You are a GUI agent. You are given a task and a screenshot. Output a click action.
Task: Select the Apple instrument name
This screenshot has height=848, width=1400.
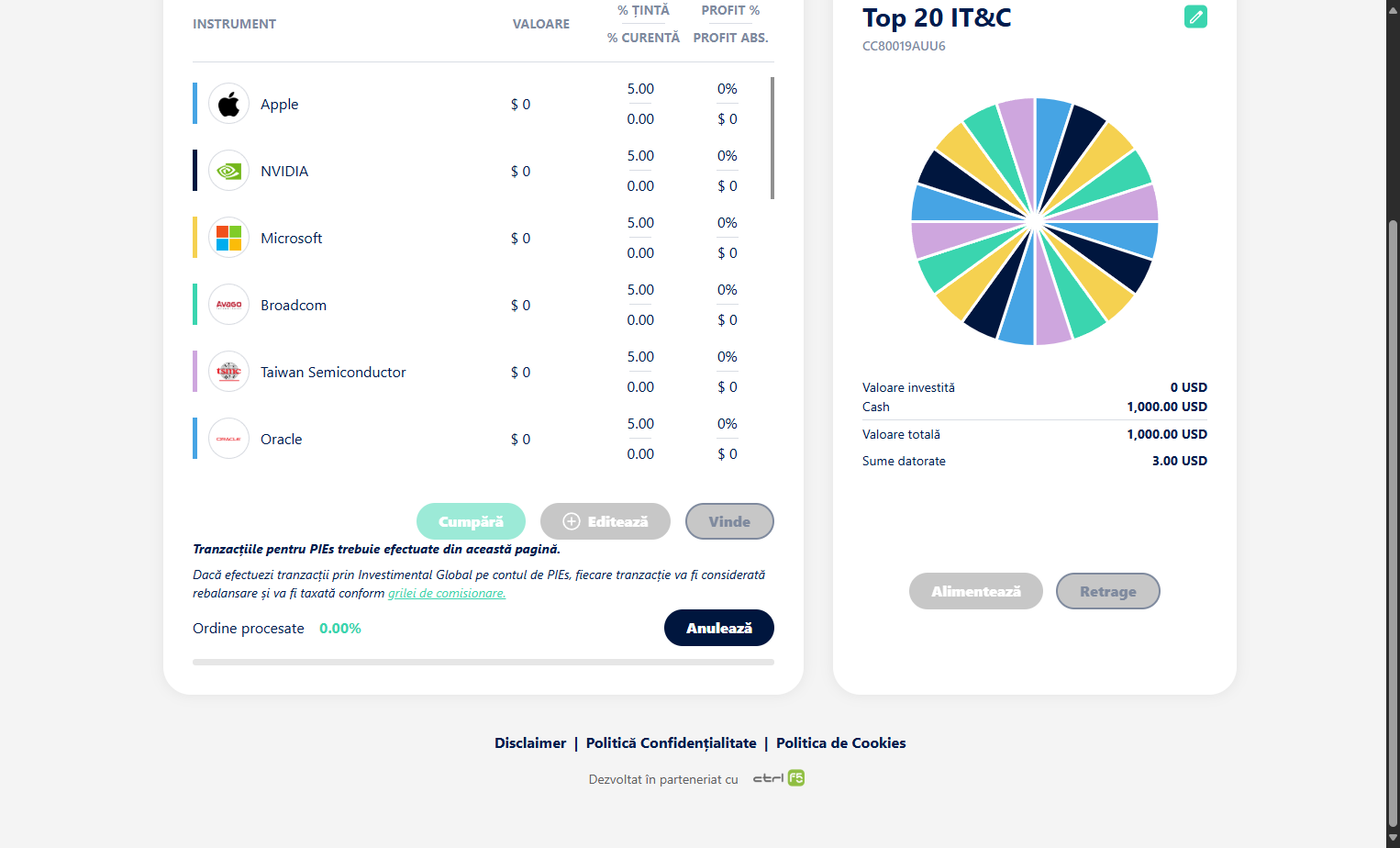(280, 105)
